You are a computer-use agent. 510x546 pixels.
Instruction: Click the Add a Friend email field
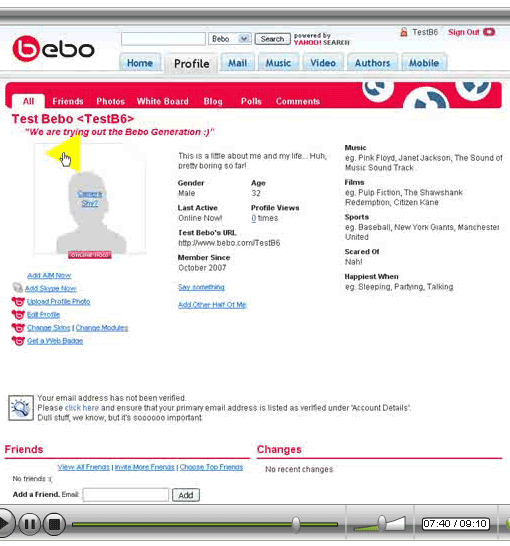(x=126, y=495)
